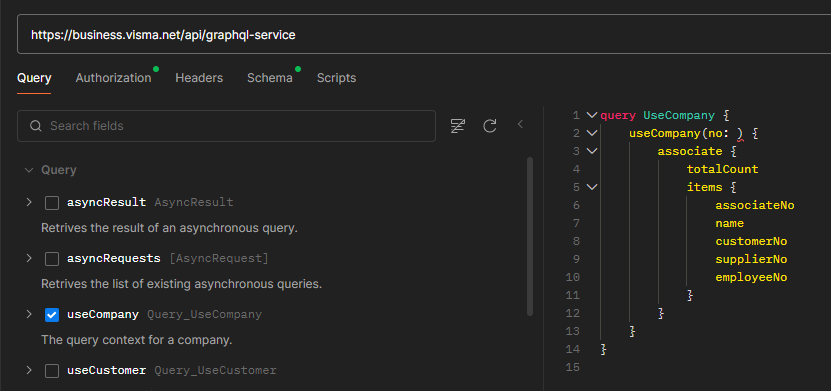
Task: Click the 'items' field on line 5
Action: pos(704,187)
